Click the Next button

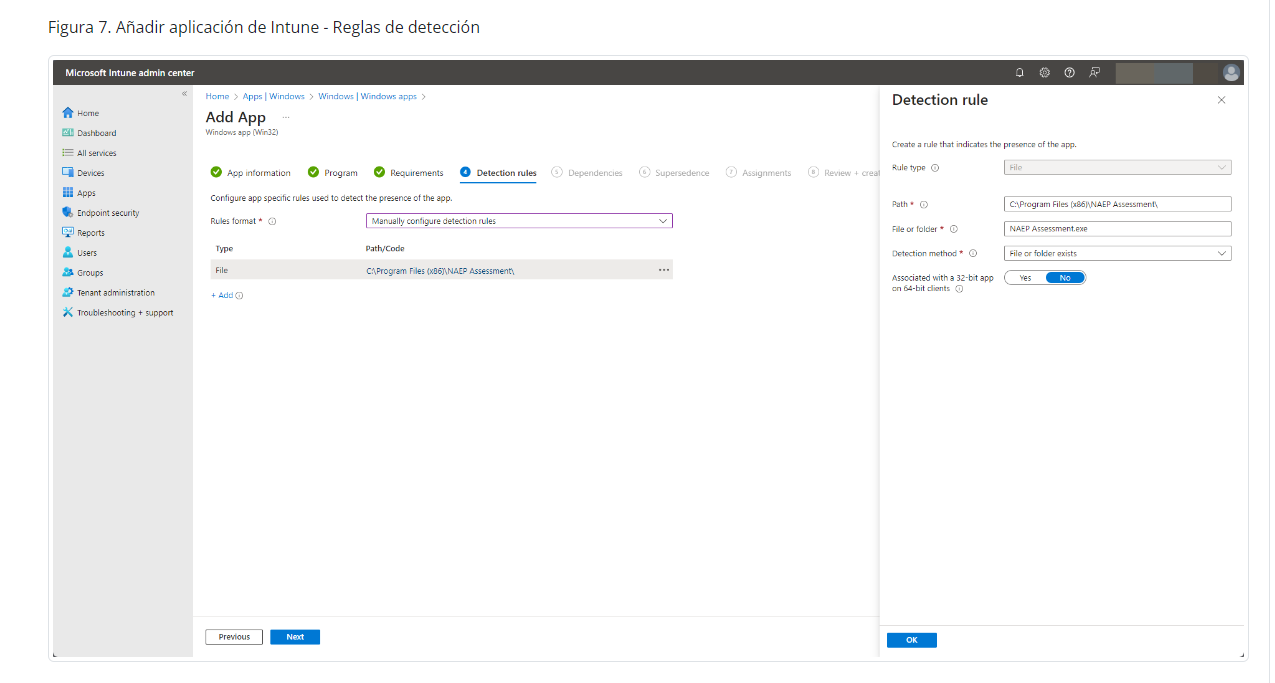pyautogui.click(x=295, y=637)
